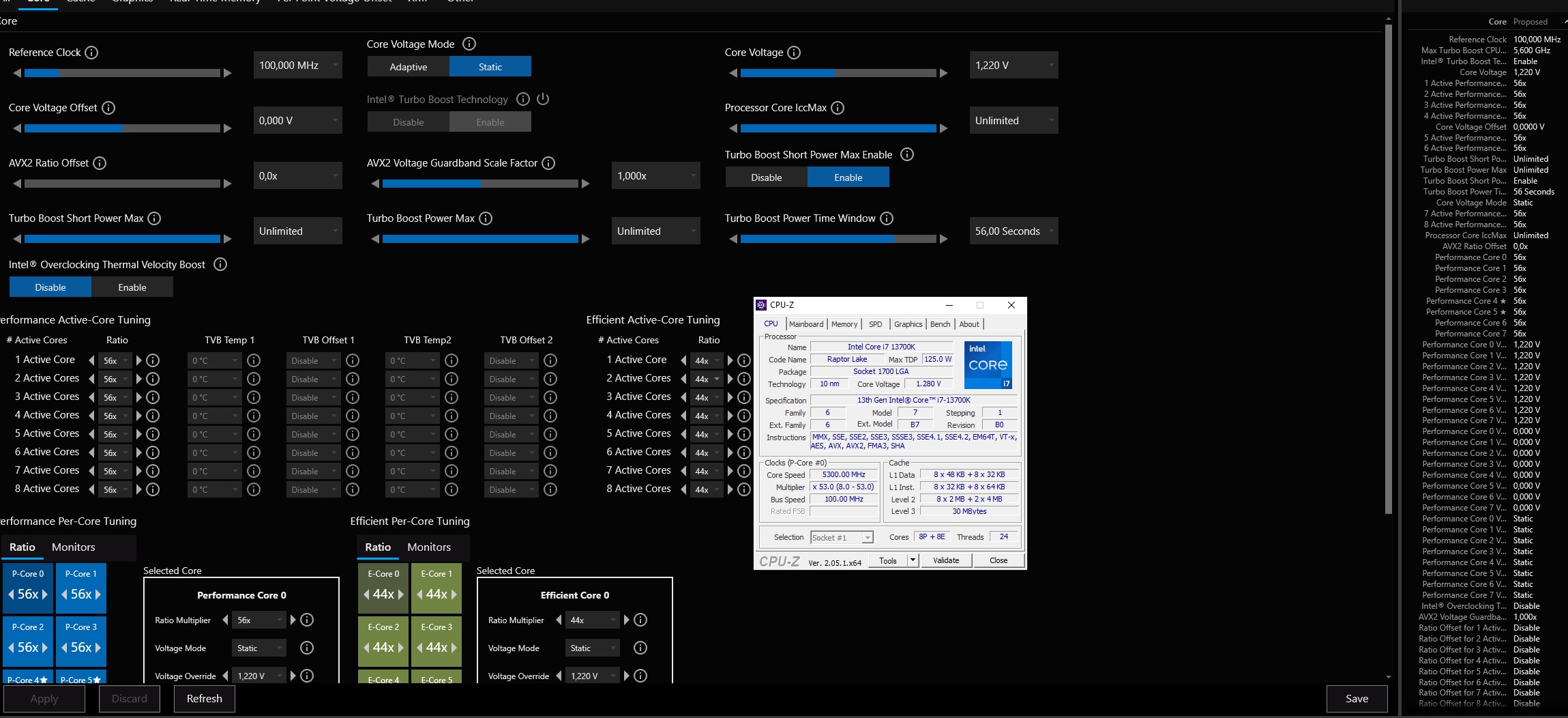The width and height of the screenshot is (1568, 718).
Task: Click TVB Offset 2 info icon in 1 Active Core row
Action: click(x=550, y=360)
